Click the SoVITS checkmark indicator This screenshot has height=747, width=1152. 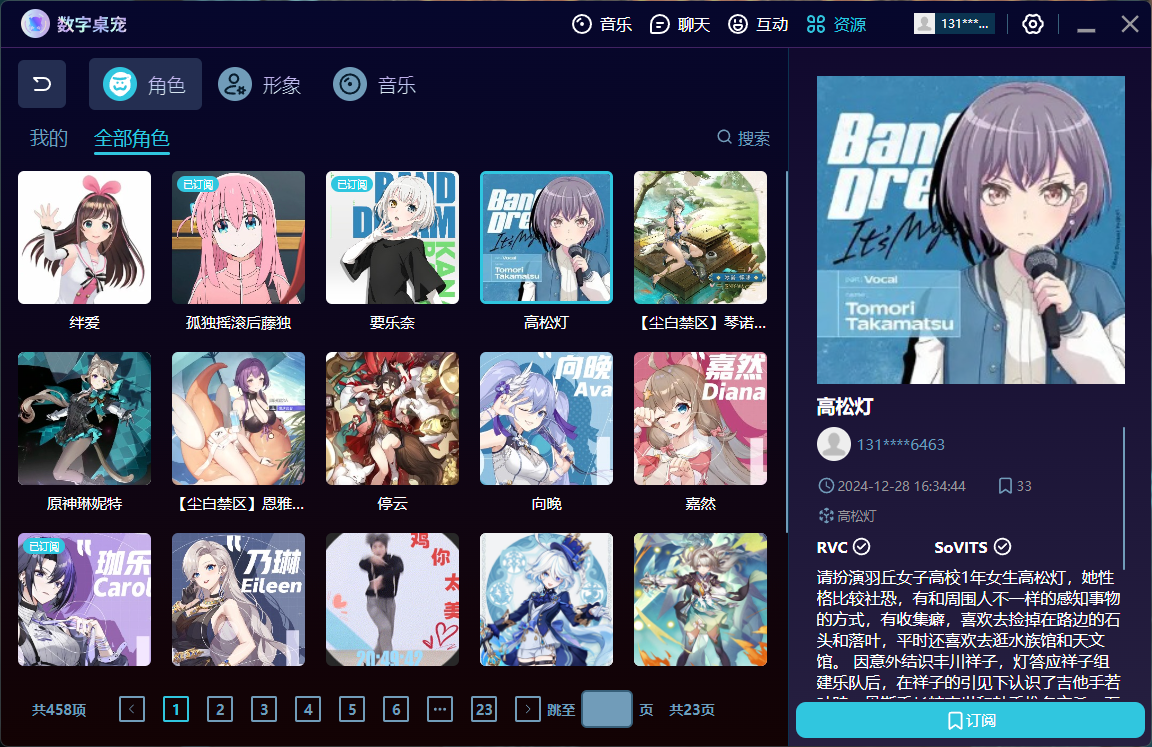click(1002, 547)
